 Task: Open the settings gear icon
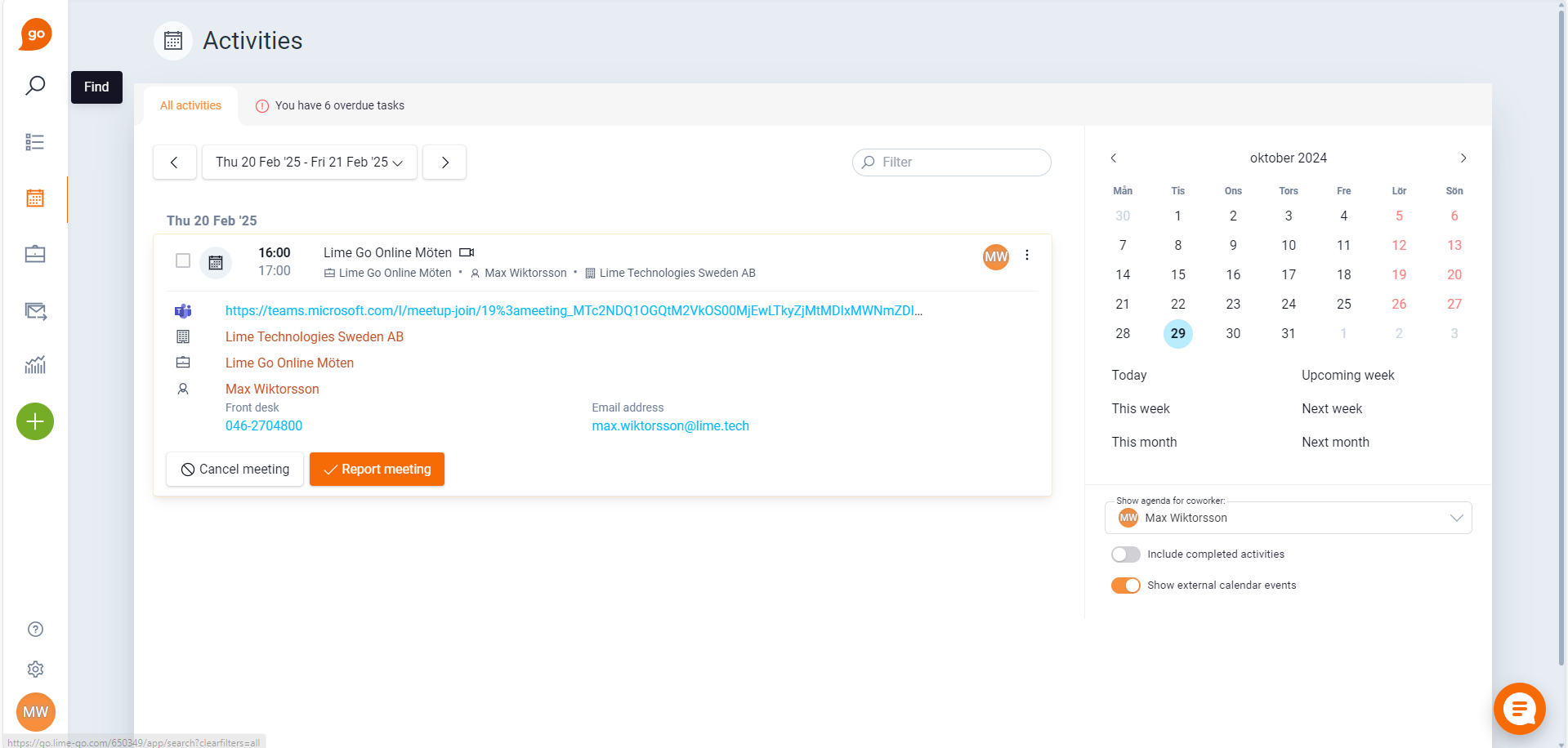(x=35, y=670)
